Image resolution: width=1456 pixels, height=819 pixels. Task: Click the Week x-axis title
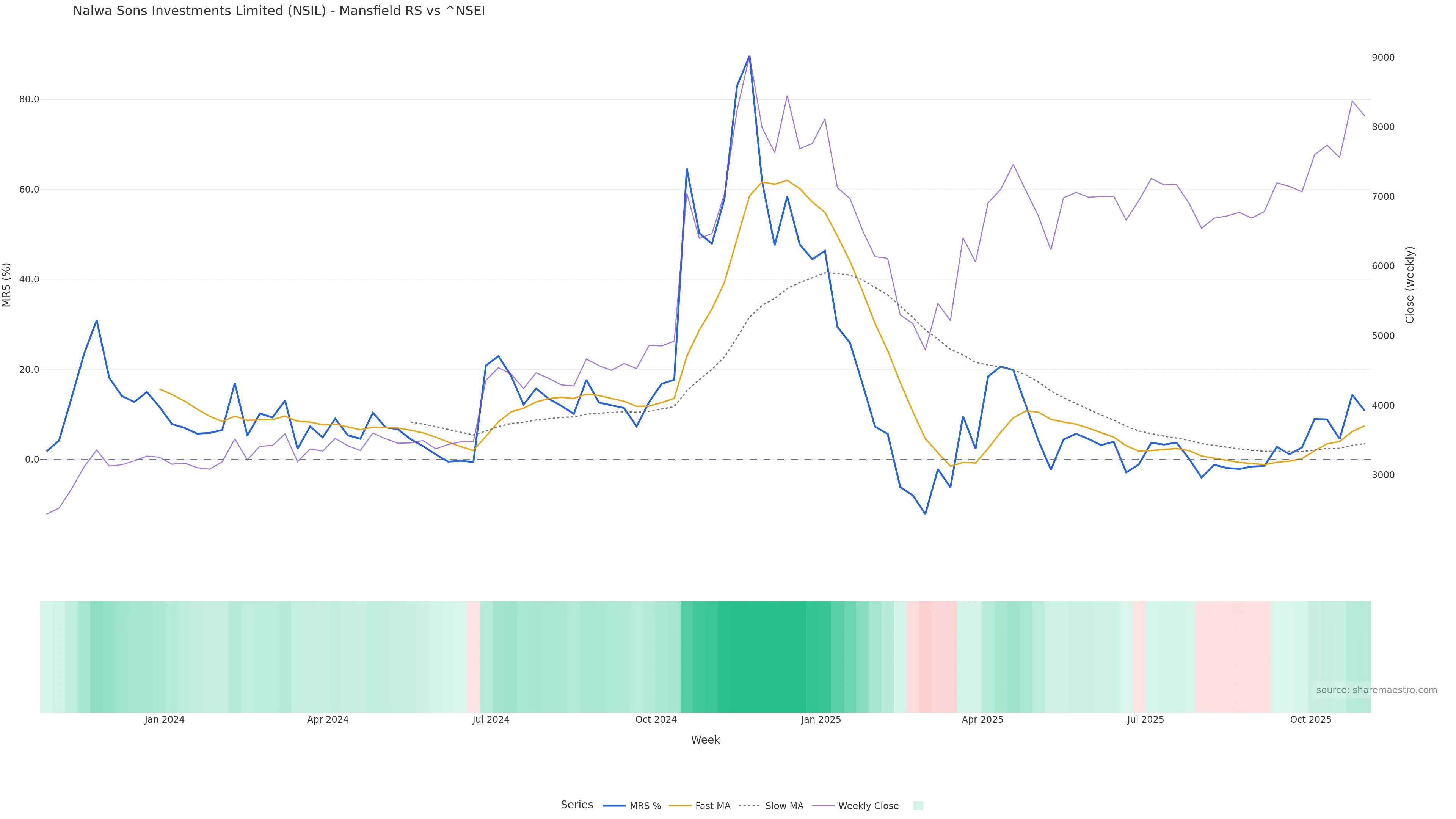coord(705,740)
